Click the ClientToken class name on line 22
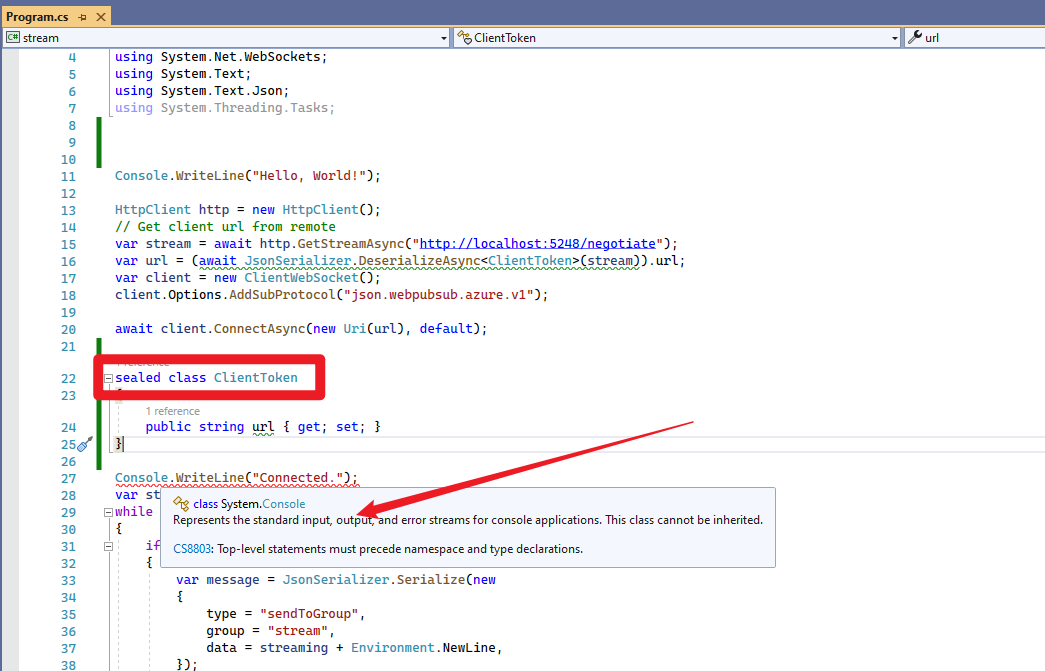This screenshot has width=1045, height=671. (x=255, y=378)
